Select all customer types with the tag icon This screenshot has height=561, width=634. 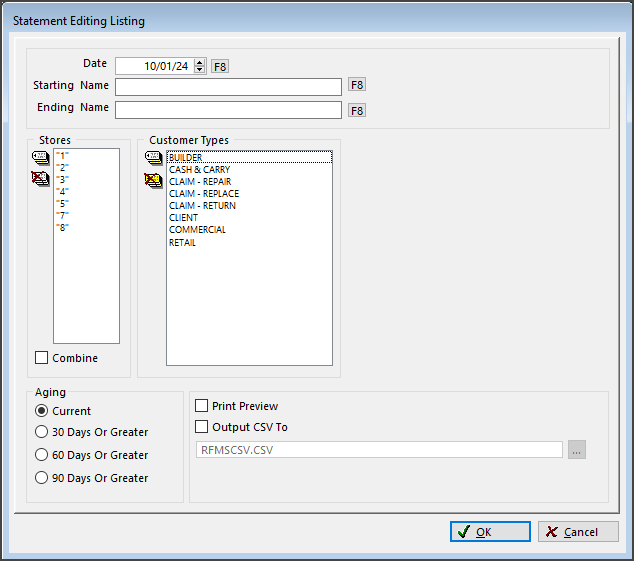click(x=154, y=158)
